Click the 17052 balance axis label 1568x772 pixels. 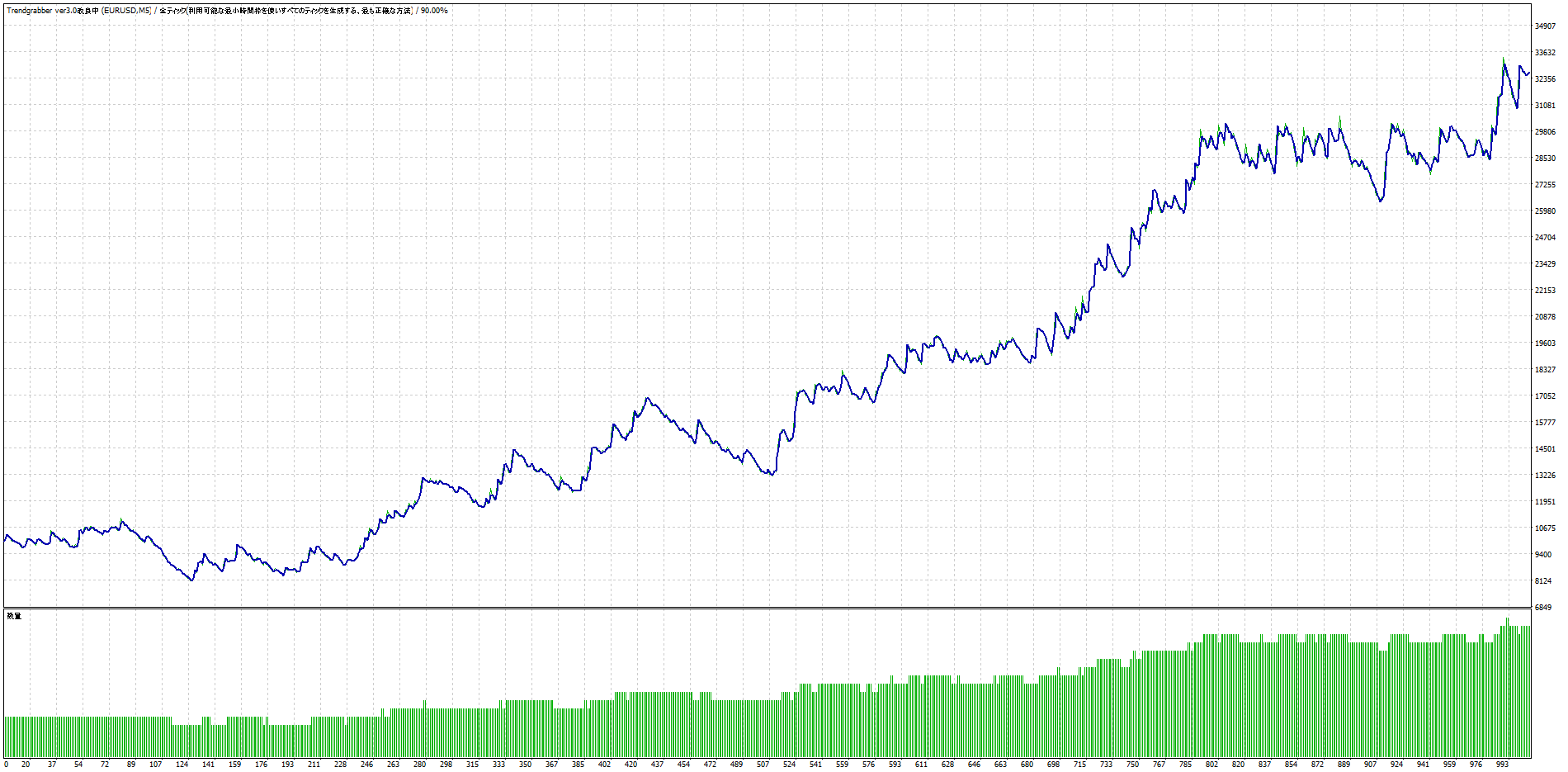(1545, 396)
